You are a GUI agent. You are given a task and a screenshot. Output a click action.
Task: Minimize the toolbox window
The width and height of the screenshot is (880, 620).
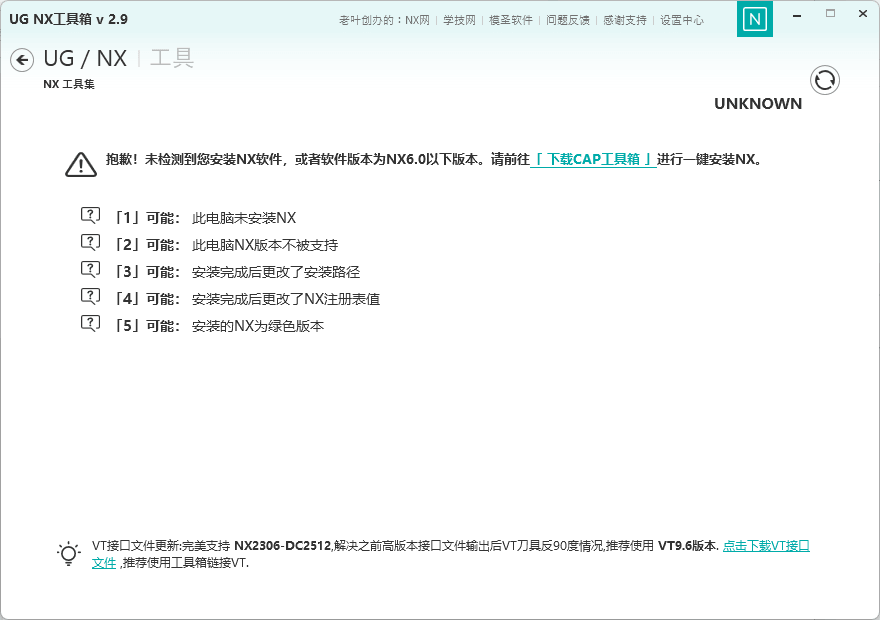click(x=796, y=15)
